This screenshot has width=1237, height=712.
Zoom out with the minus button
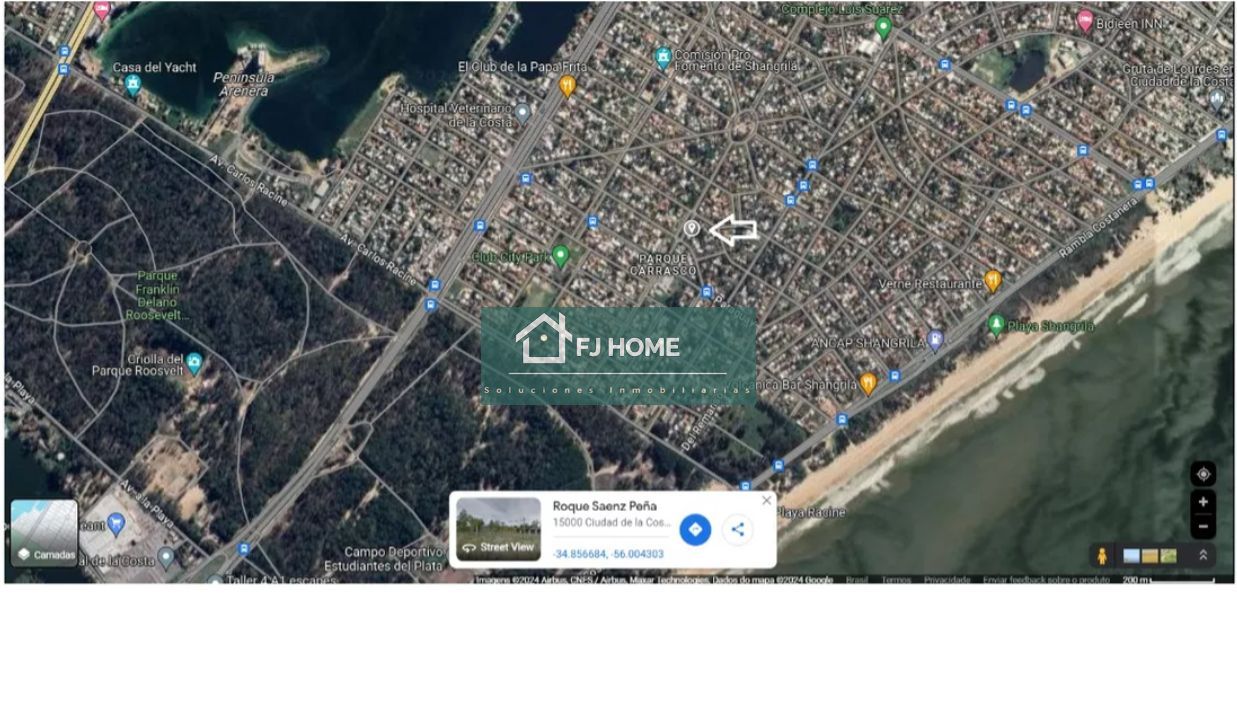click(1203, 526)
